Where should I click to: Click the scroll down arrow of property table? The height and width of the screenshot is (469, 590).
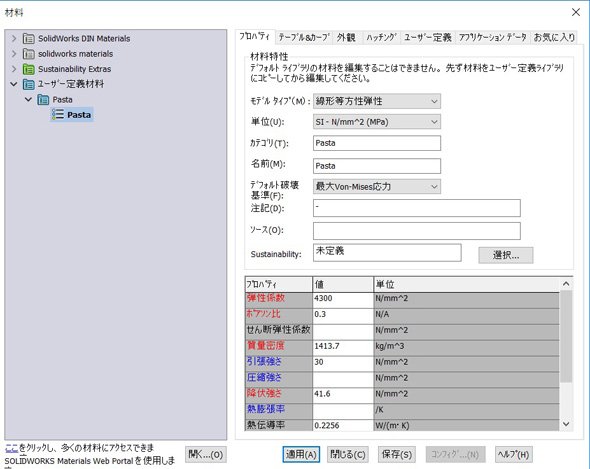(x=566, y=424)
